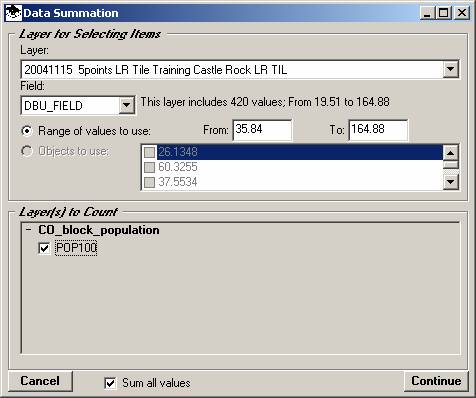The image size is (476, 398).
Task: Click the From value field showing 35.84
Action: click(262, 130)
